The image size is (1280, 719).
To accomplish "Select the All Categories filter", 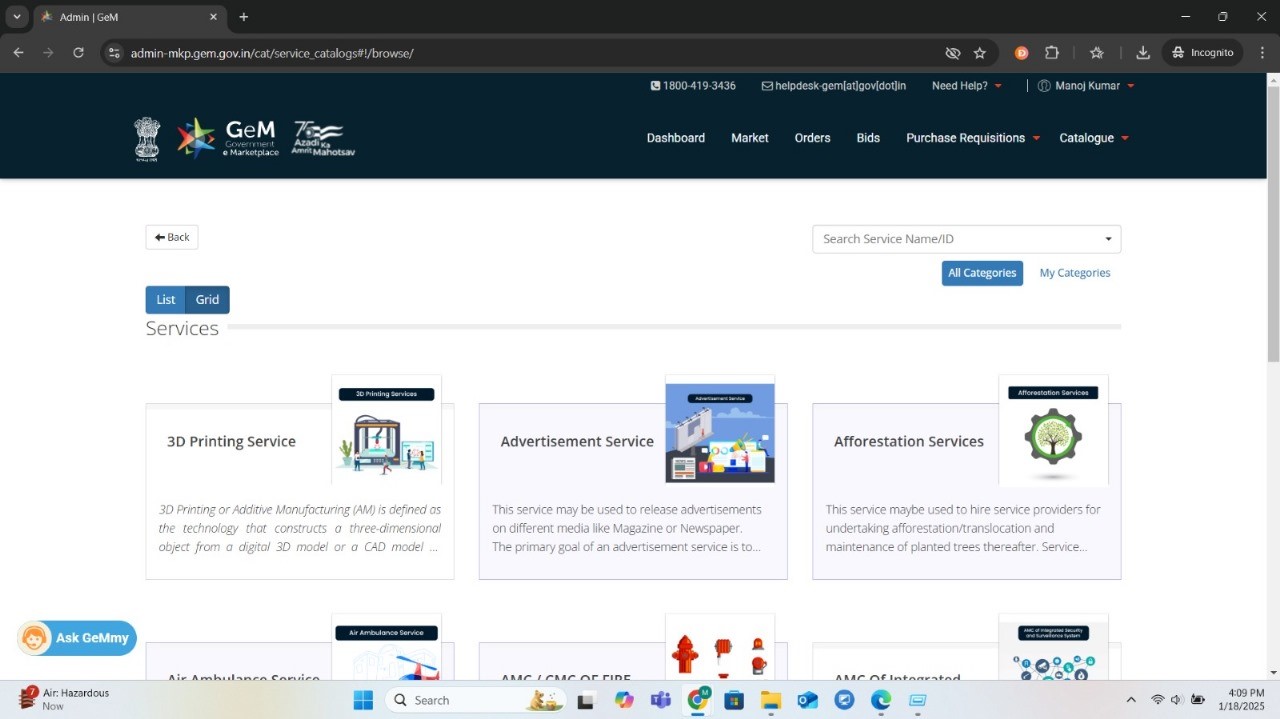I will pos(982,273).
